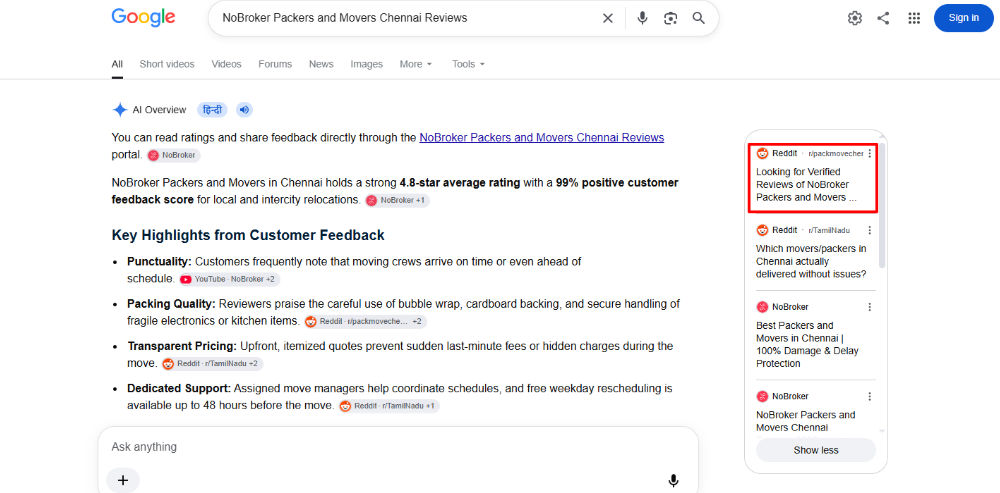This screenshot has width=1000, height=493.
Task: Switch to Short videos tab
Action: pyautogui.click(x=167, y=64)
